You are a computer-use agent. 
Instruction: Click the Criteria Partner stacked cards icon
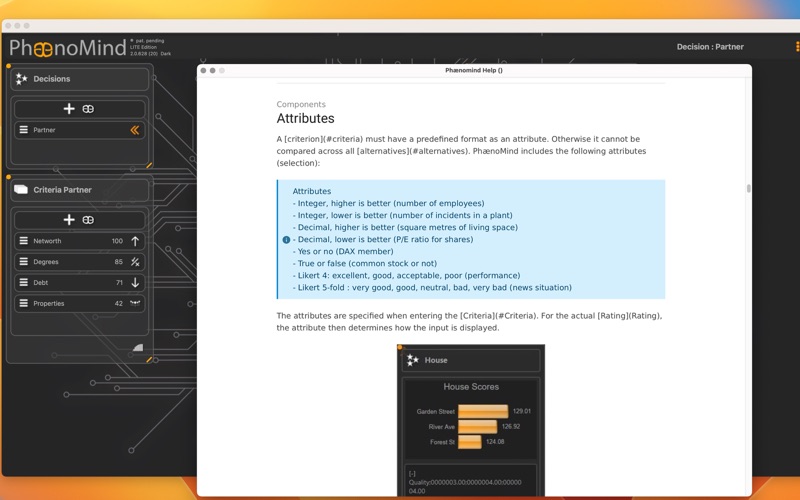tap(21, 189)
